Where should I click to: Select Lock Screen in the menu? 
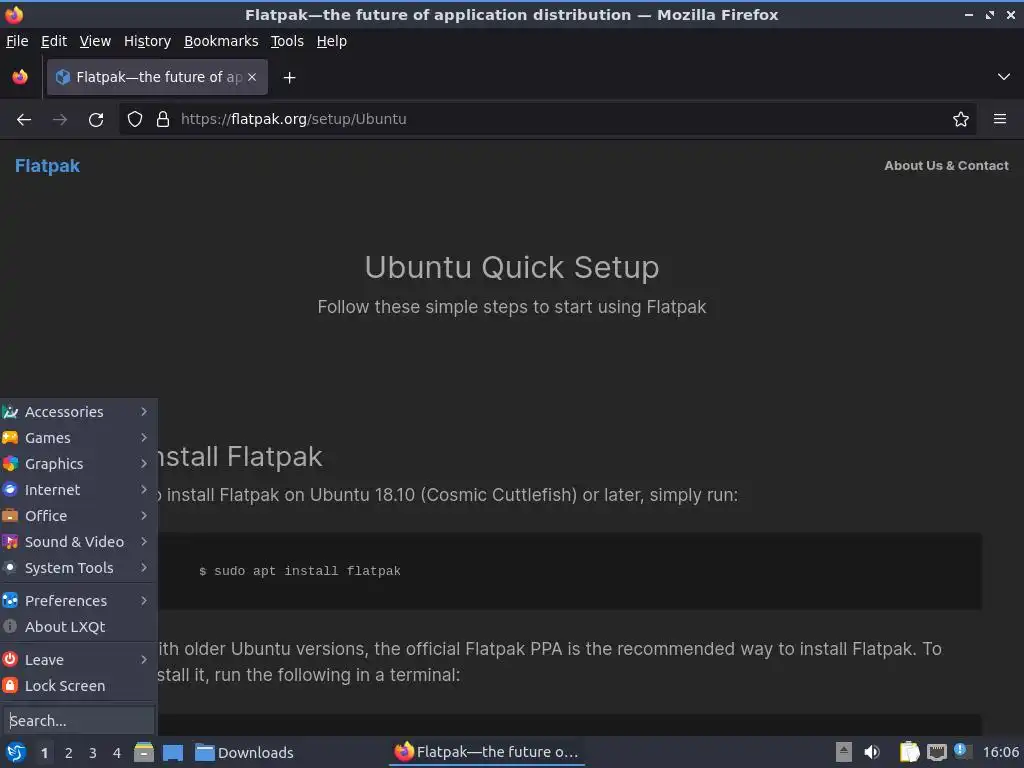pyautogui.click(x=78, y=686)
